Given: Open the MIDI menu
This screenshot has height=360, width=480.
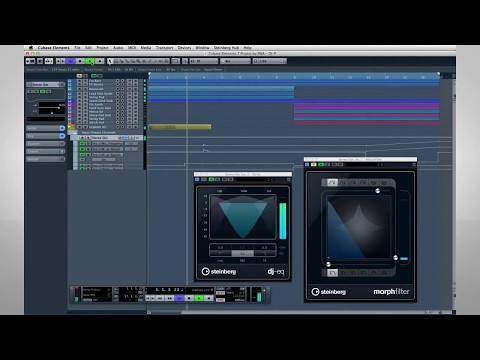Looking at the screenshot, I should (132, 48).
